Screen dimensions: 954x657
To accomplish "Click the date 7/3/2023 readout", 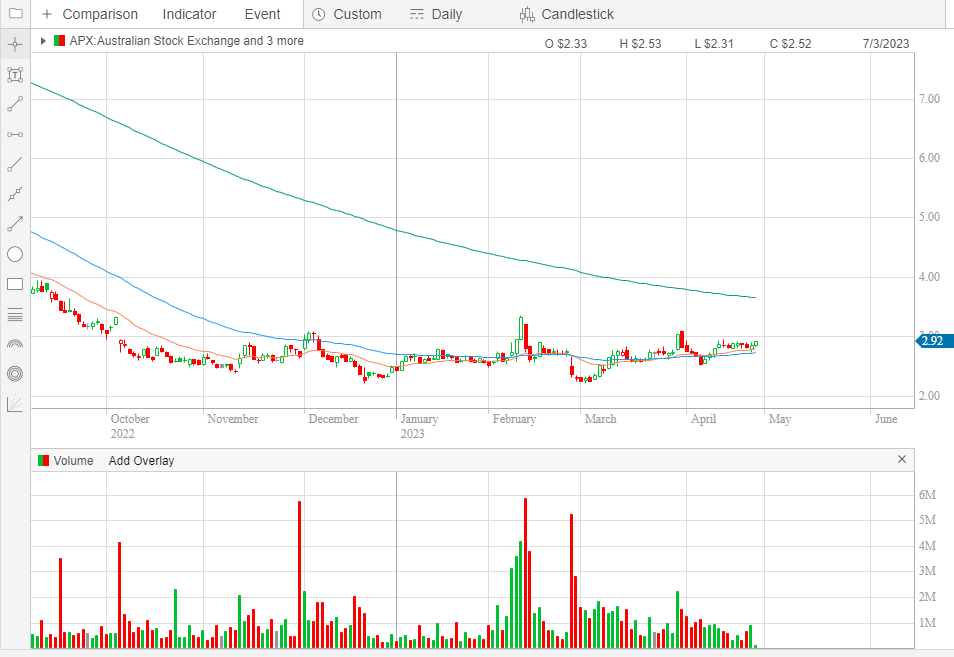I will pyautogui.click(x=886, y=44).
